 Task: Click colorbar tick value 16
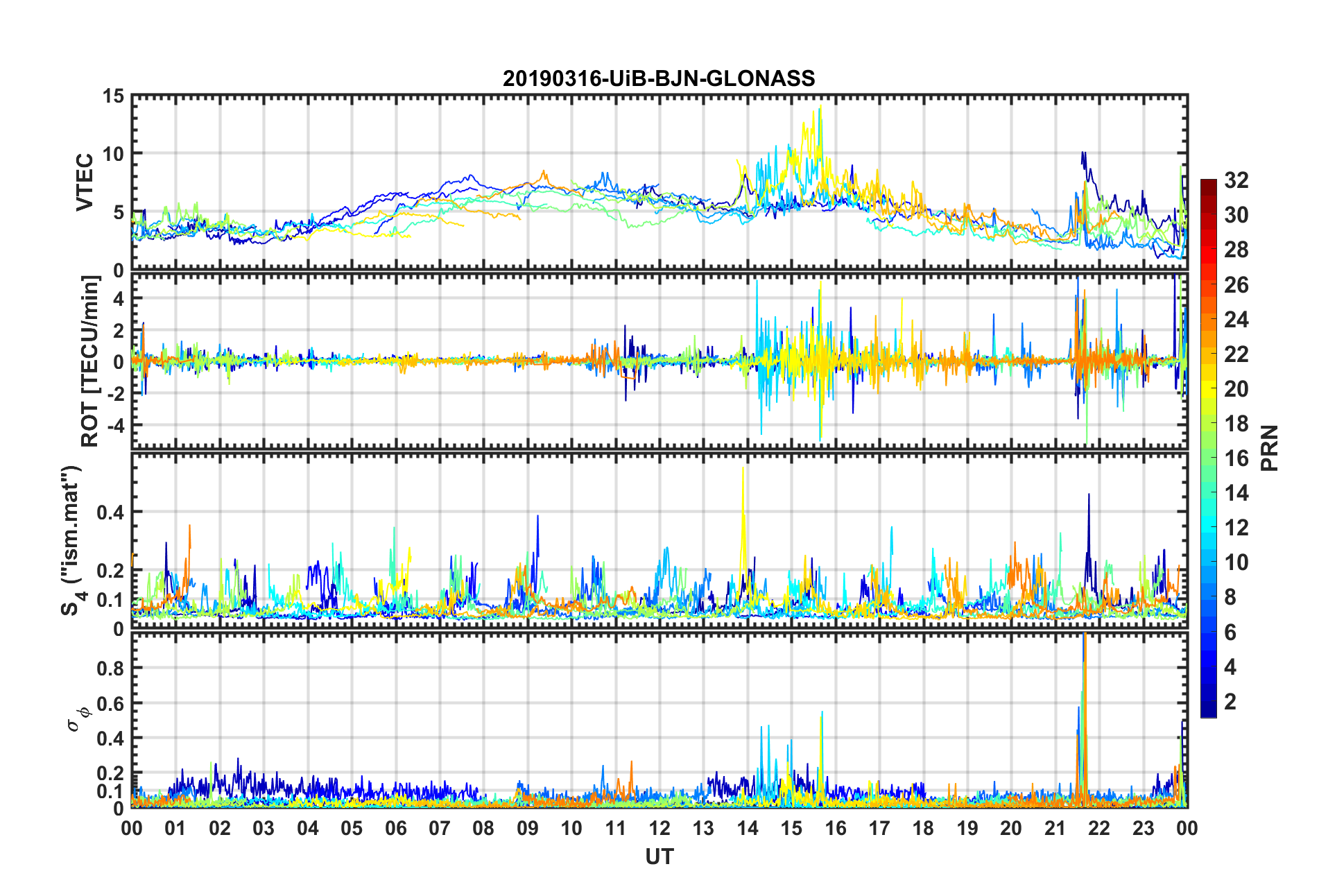click(x=1236, y=458)
